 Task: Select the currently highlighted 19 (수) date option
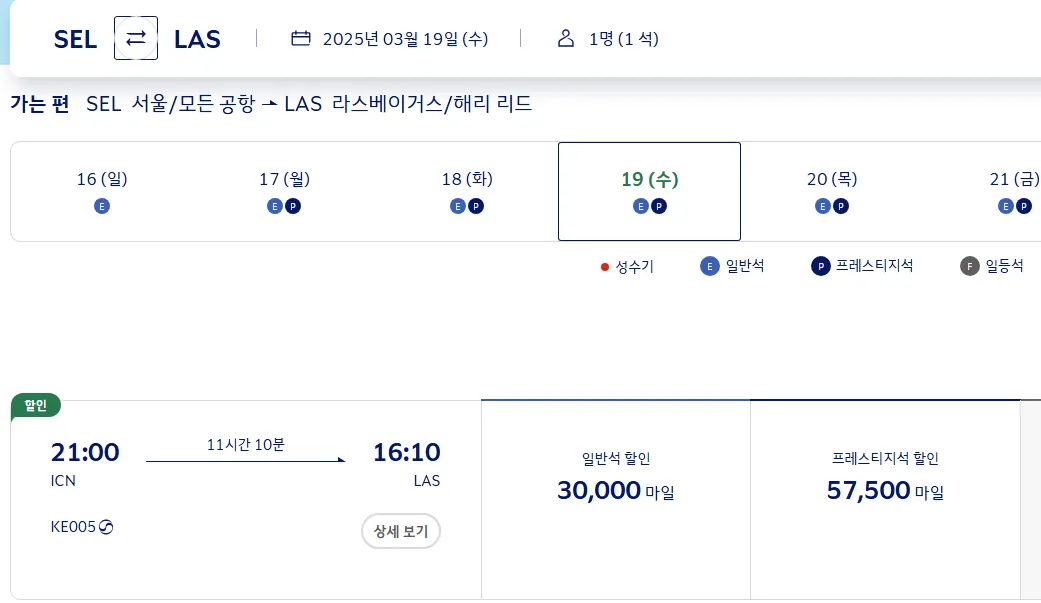click(649, 190)
